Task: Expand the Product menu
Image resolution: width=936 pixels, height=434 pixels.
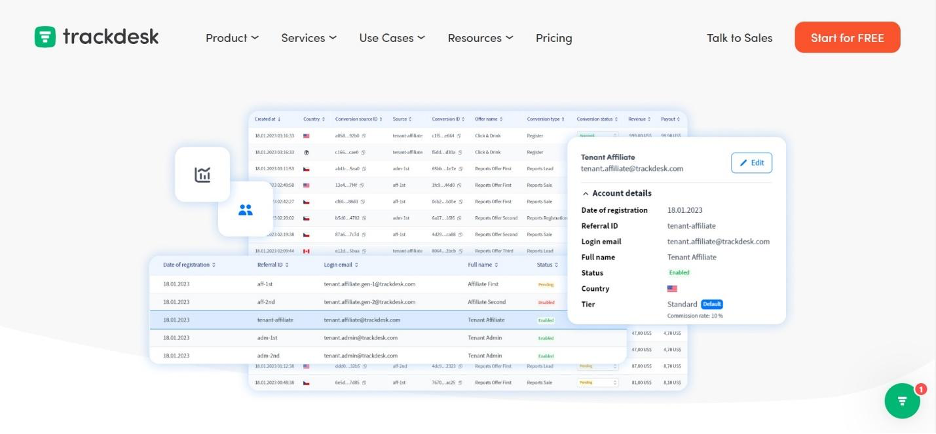Action: coord(232,38)
